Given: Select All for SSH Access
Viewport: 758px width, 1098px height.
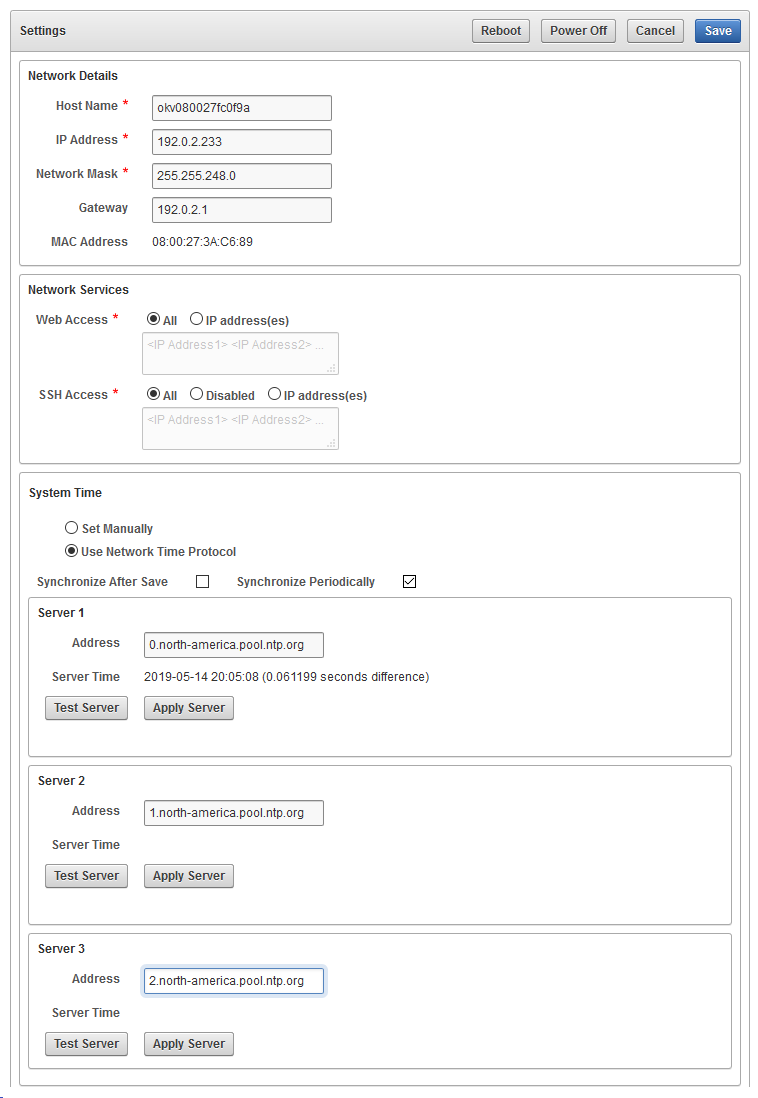Looking at the screenshot, I should [x=153, y=394].
